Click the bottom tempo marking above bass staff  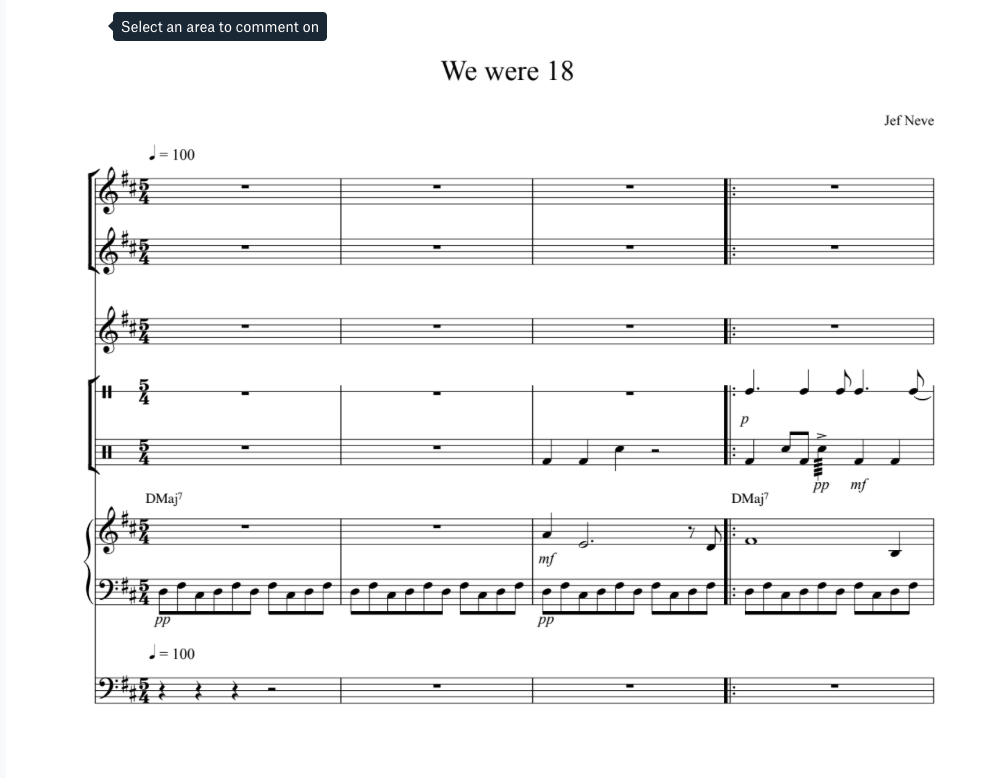[x=172, y=653]
